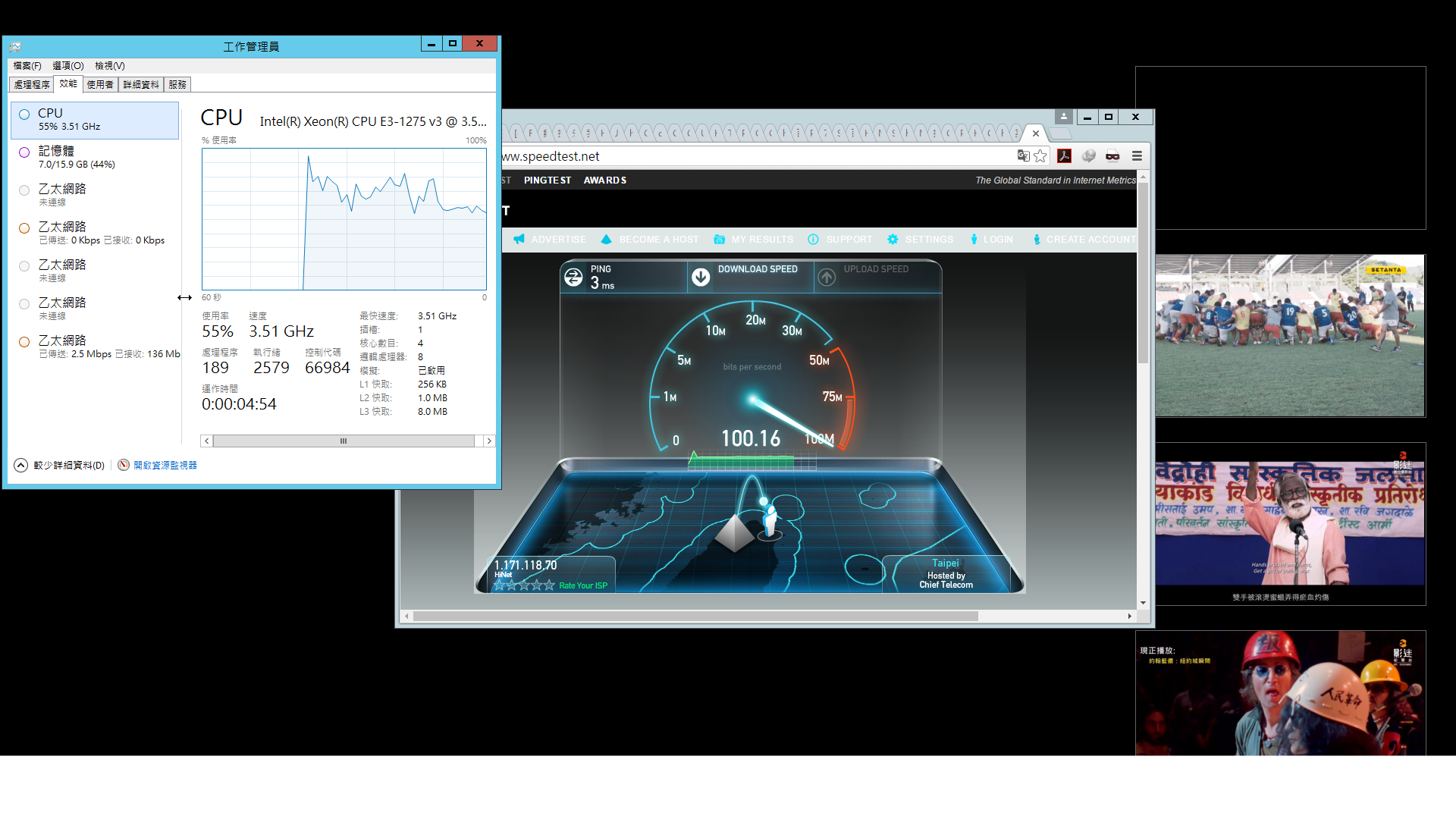Click the megaphone Advertise icon

[x=519, y=239]
